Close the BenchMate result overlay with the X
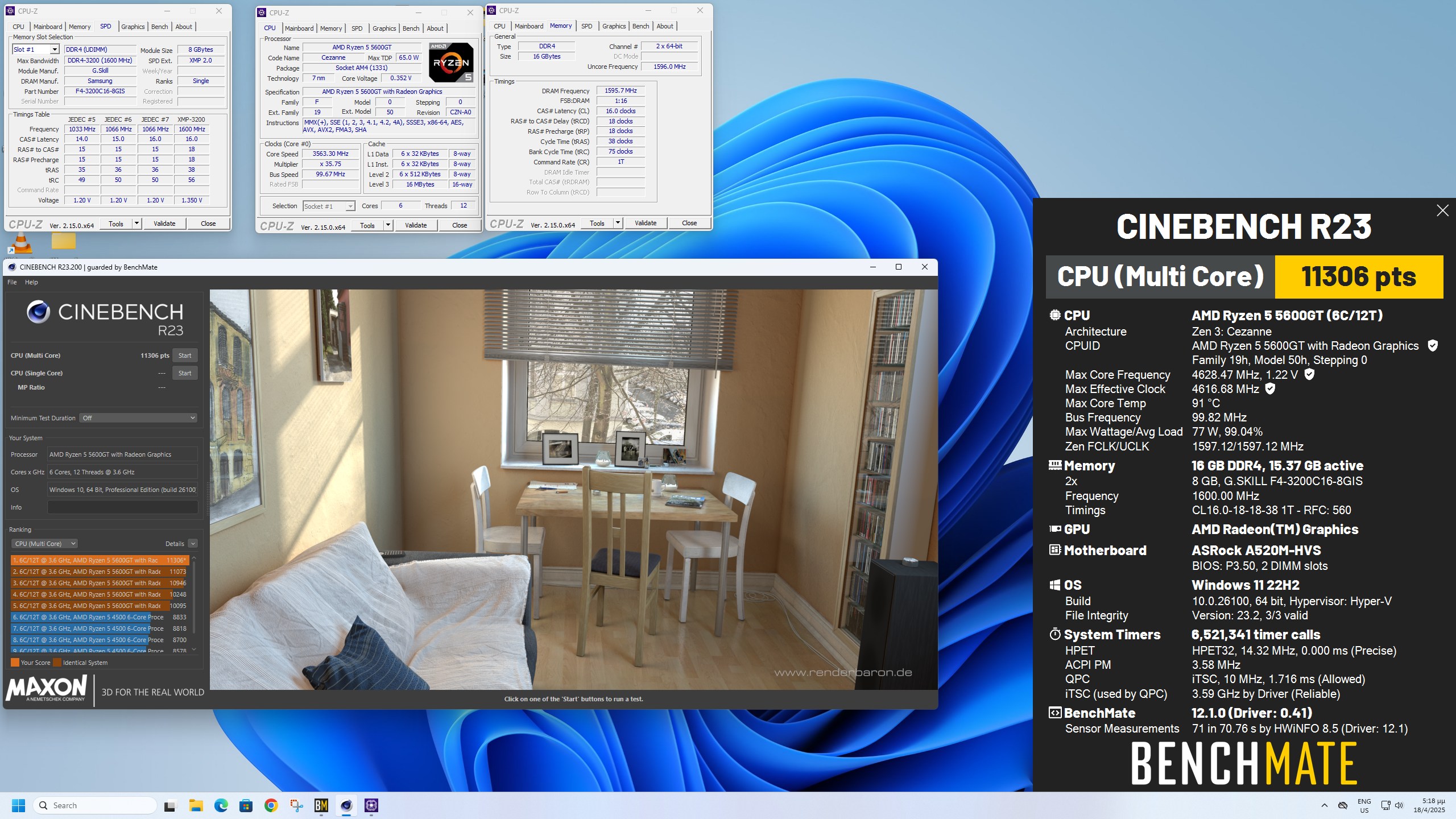 (1442, 210)
